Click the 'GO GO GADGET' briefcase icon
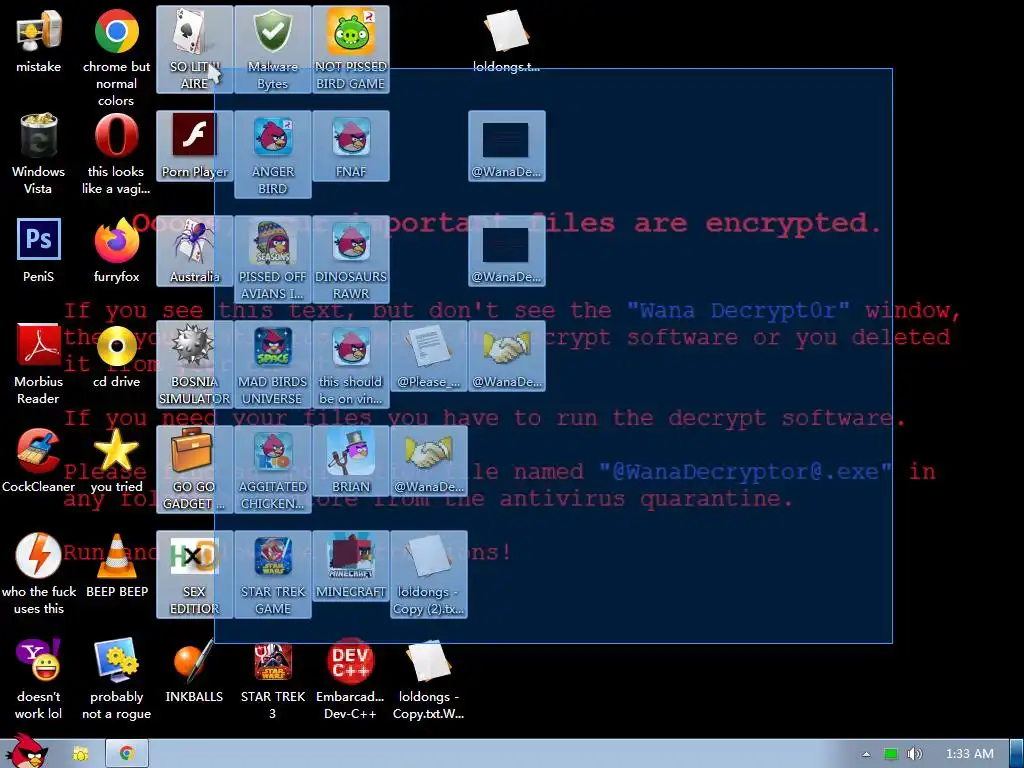The width and height of the screenshot is (1024, 768). click(x=195, y=470)
